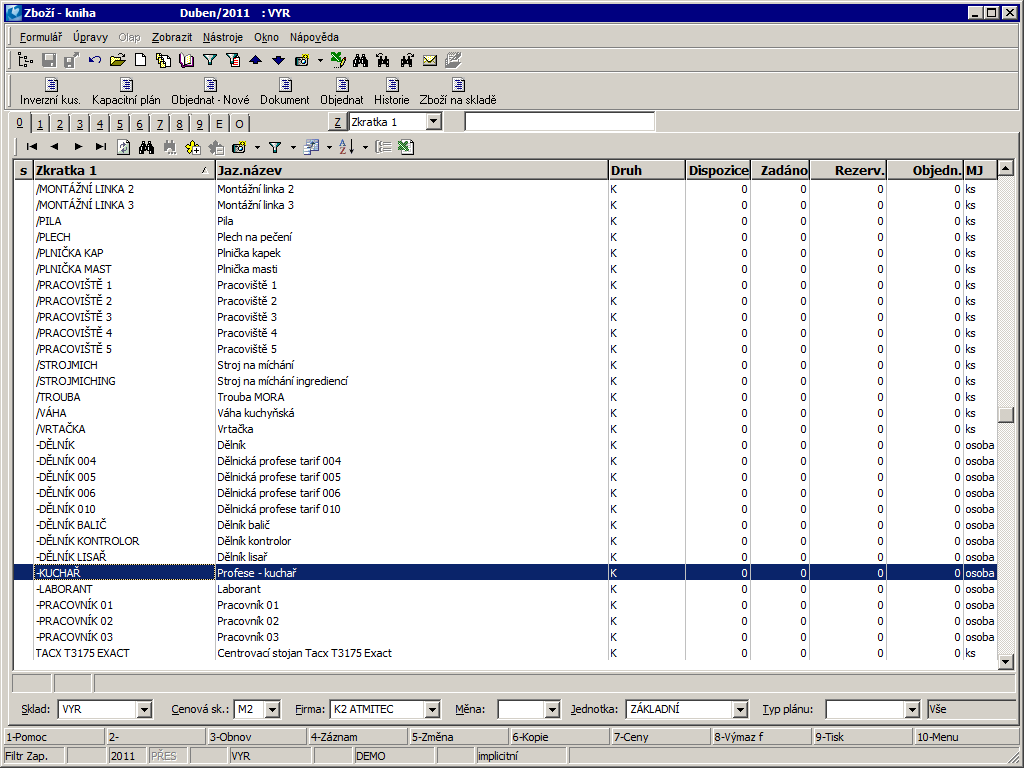Toggle the Z button beside Zkratka 1
The height and width of the screenshot is (768, 1024).
click(338, 122)
